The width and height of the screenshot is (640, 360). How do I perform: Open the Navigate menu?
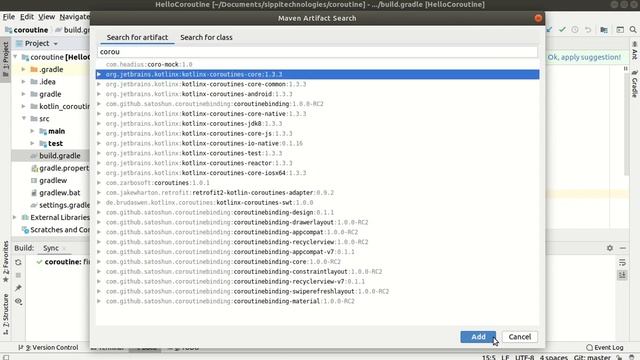[x=74, y=17]
